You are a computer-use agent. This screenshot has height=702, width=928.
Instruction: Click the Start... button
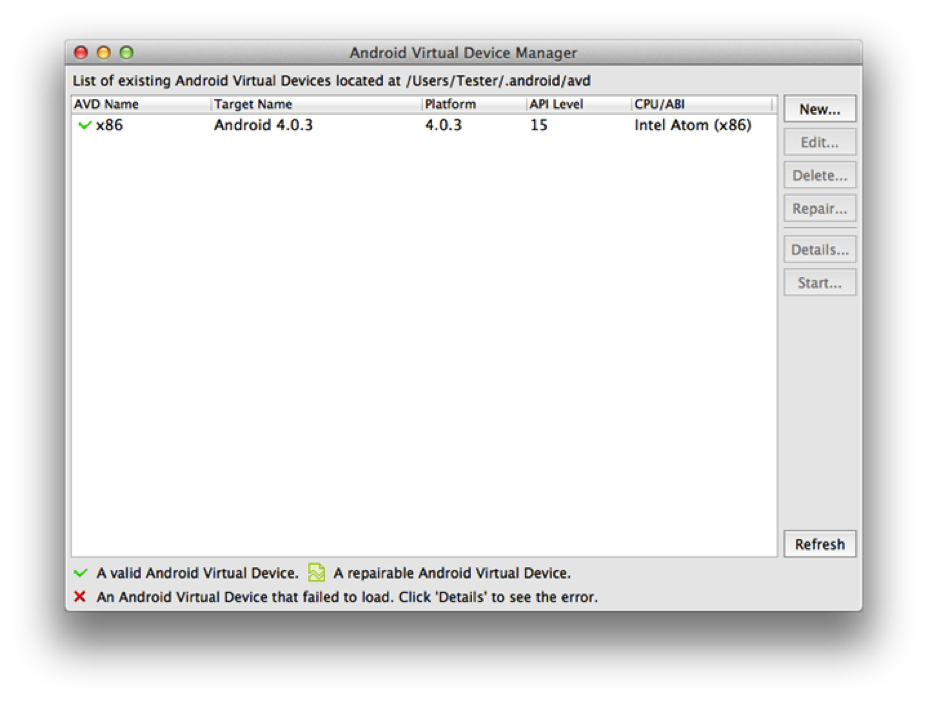[819, 283]
